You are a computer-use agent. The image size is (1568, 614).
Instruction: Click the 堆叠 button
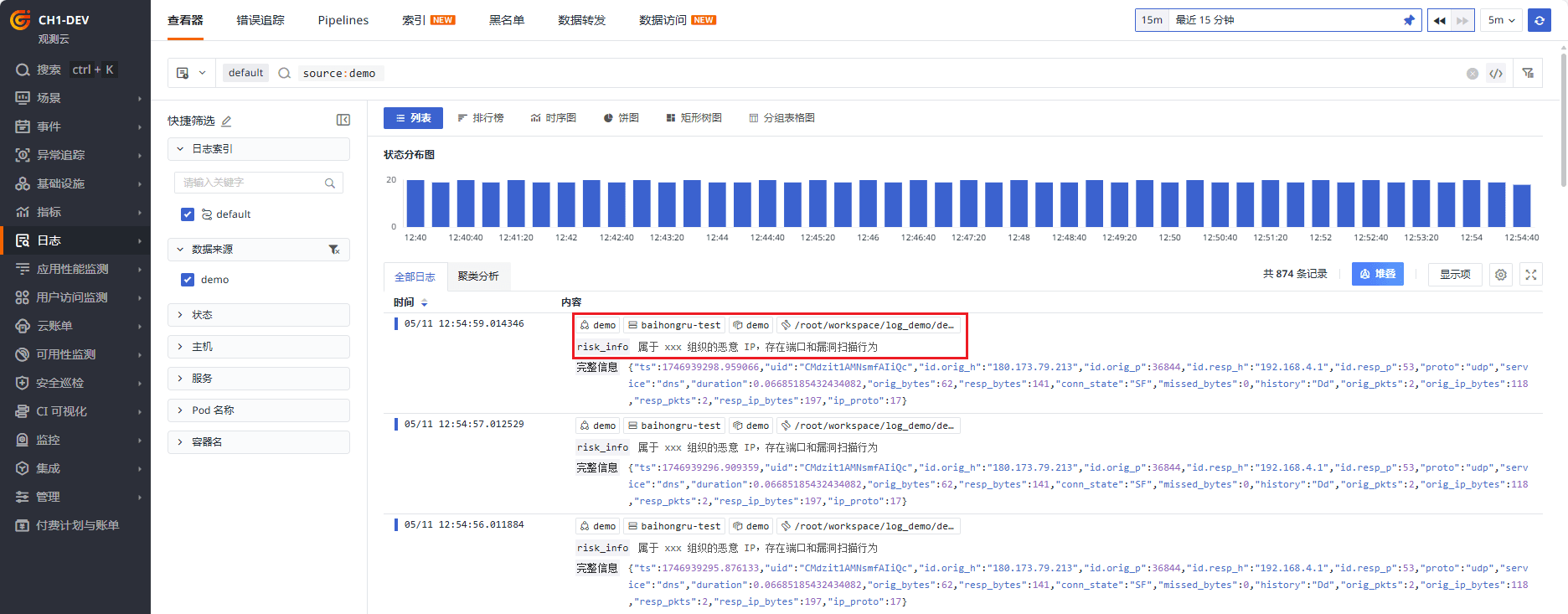coord(1378,274)
